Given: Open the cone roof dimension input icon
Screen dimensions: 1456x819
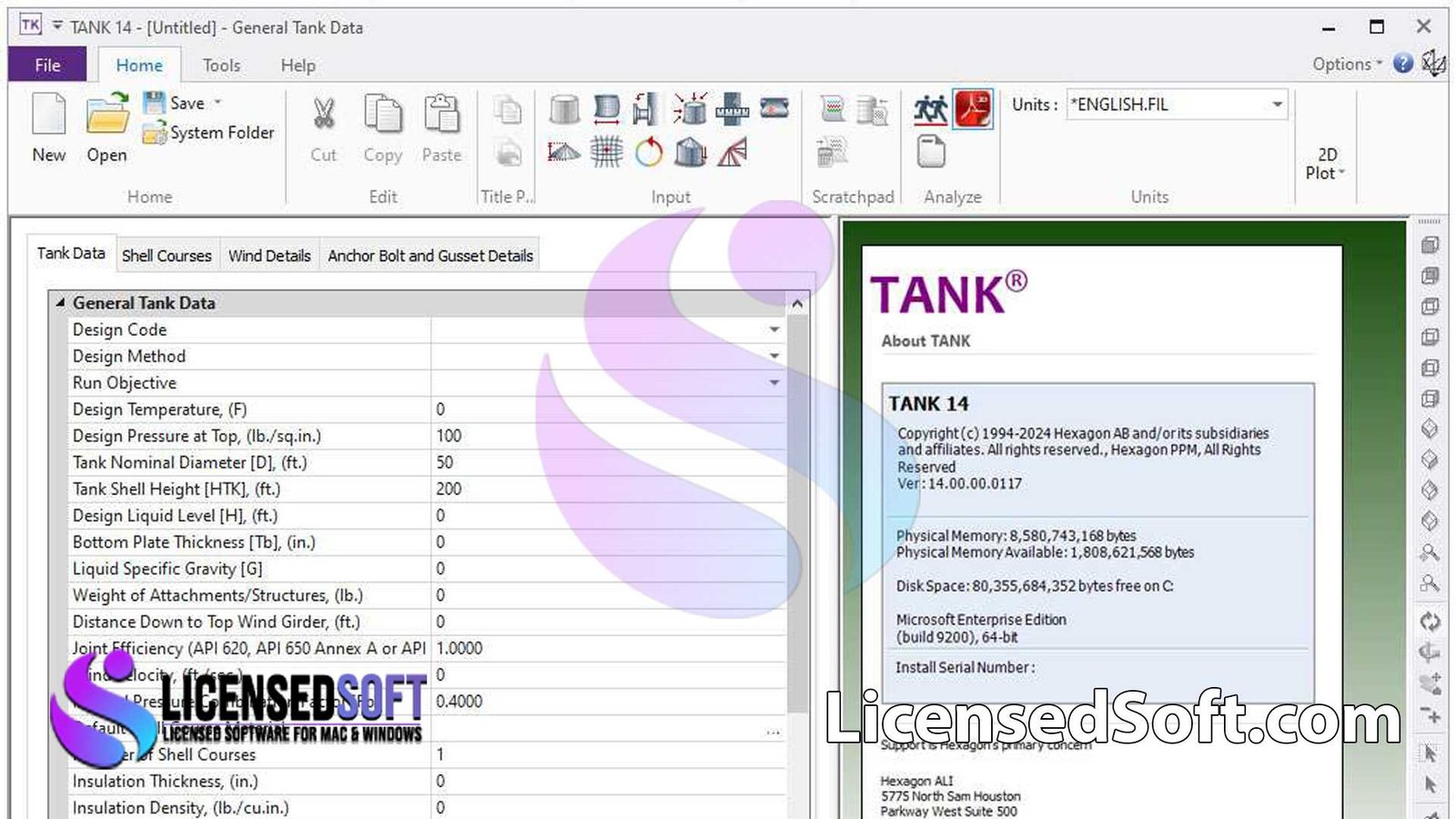Looking at the screenshot, I should [564, 152].
